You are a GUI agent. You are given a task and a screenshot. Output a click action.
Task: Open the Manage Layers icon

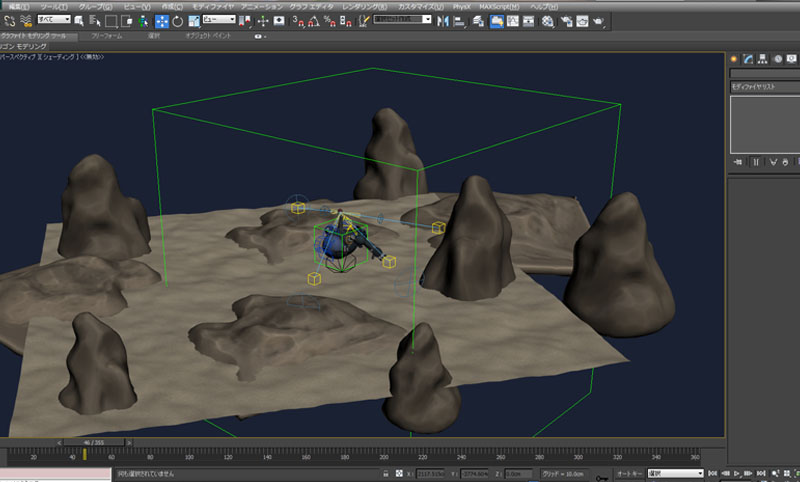coord(478,21)
